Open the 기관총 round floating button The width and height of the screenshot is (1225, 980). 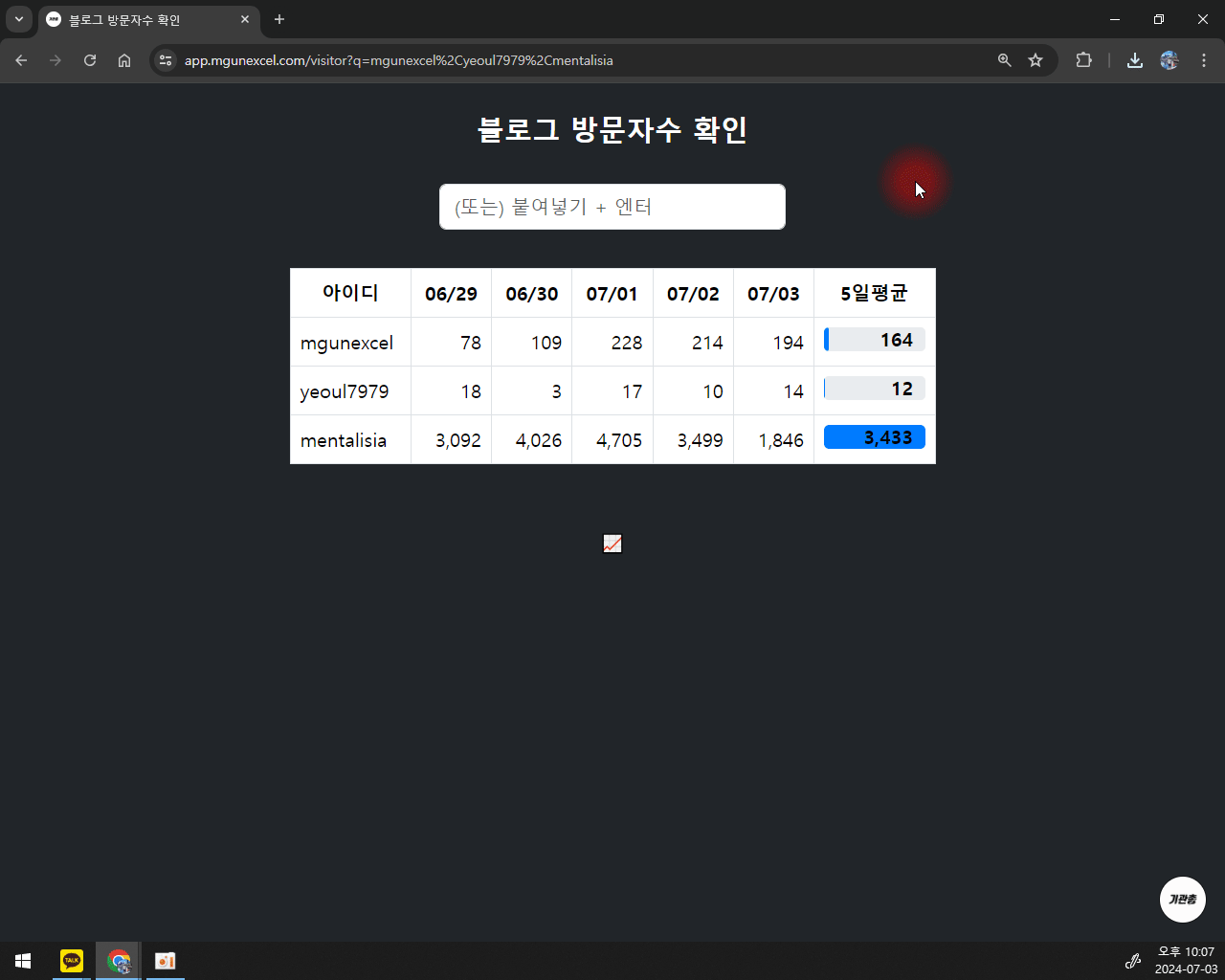coord(1183,900)
